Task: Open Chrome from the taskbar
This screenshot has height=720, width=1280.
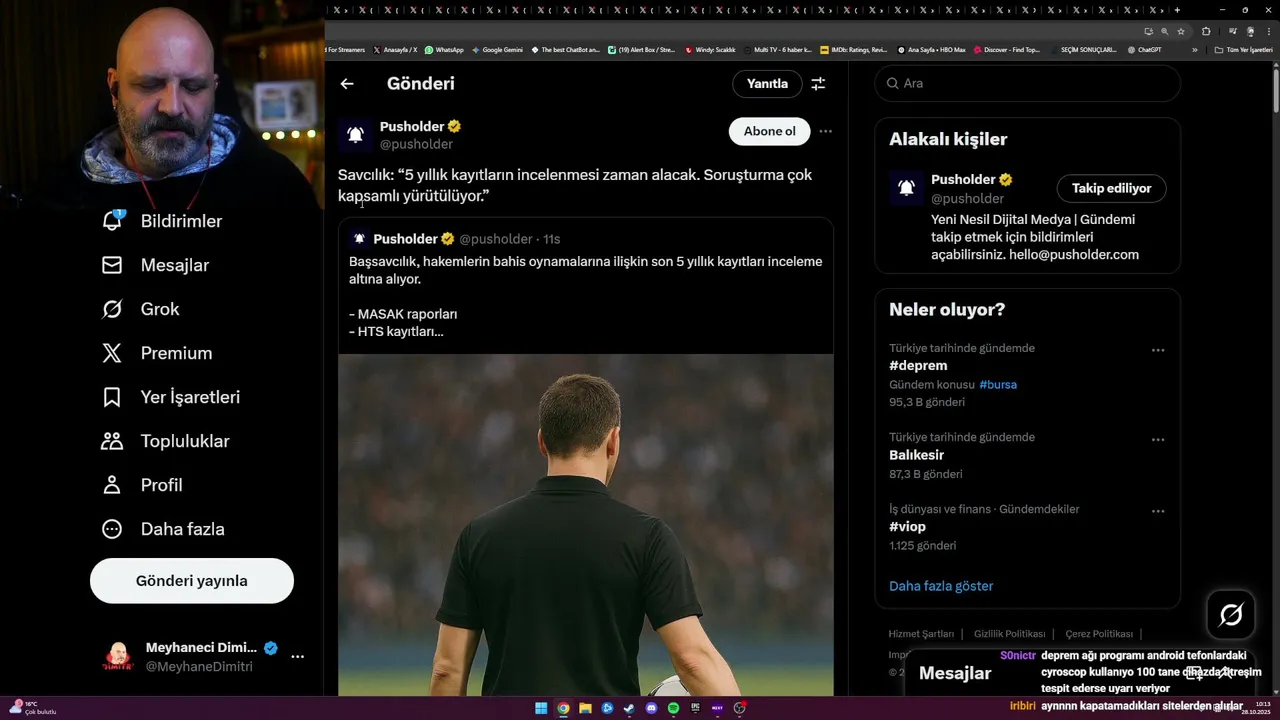Action: tap(563, 708)
